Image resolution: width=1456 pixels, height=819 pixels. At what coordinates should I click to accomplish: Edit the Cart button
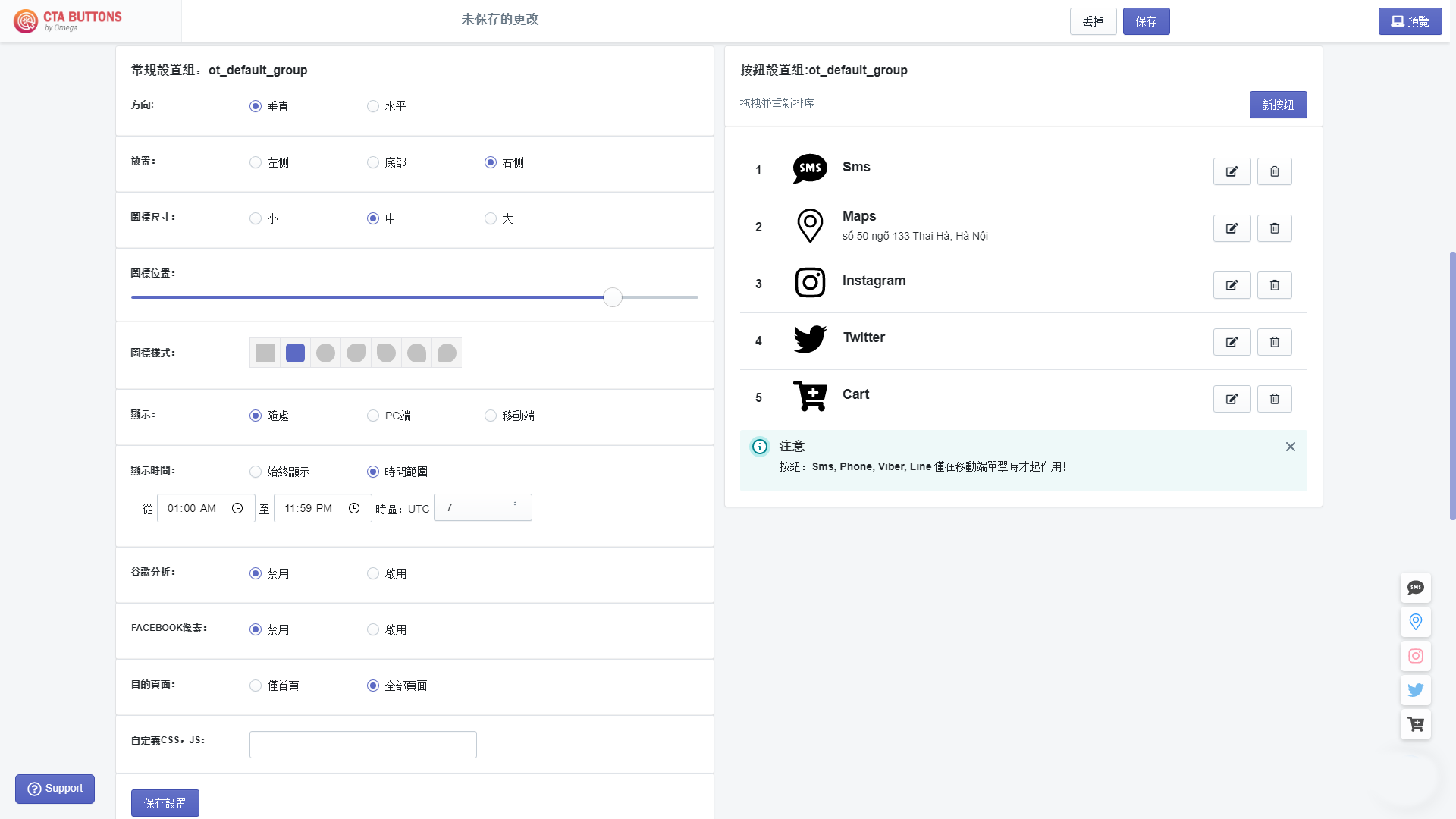(1232, 399)
